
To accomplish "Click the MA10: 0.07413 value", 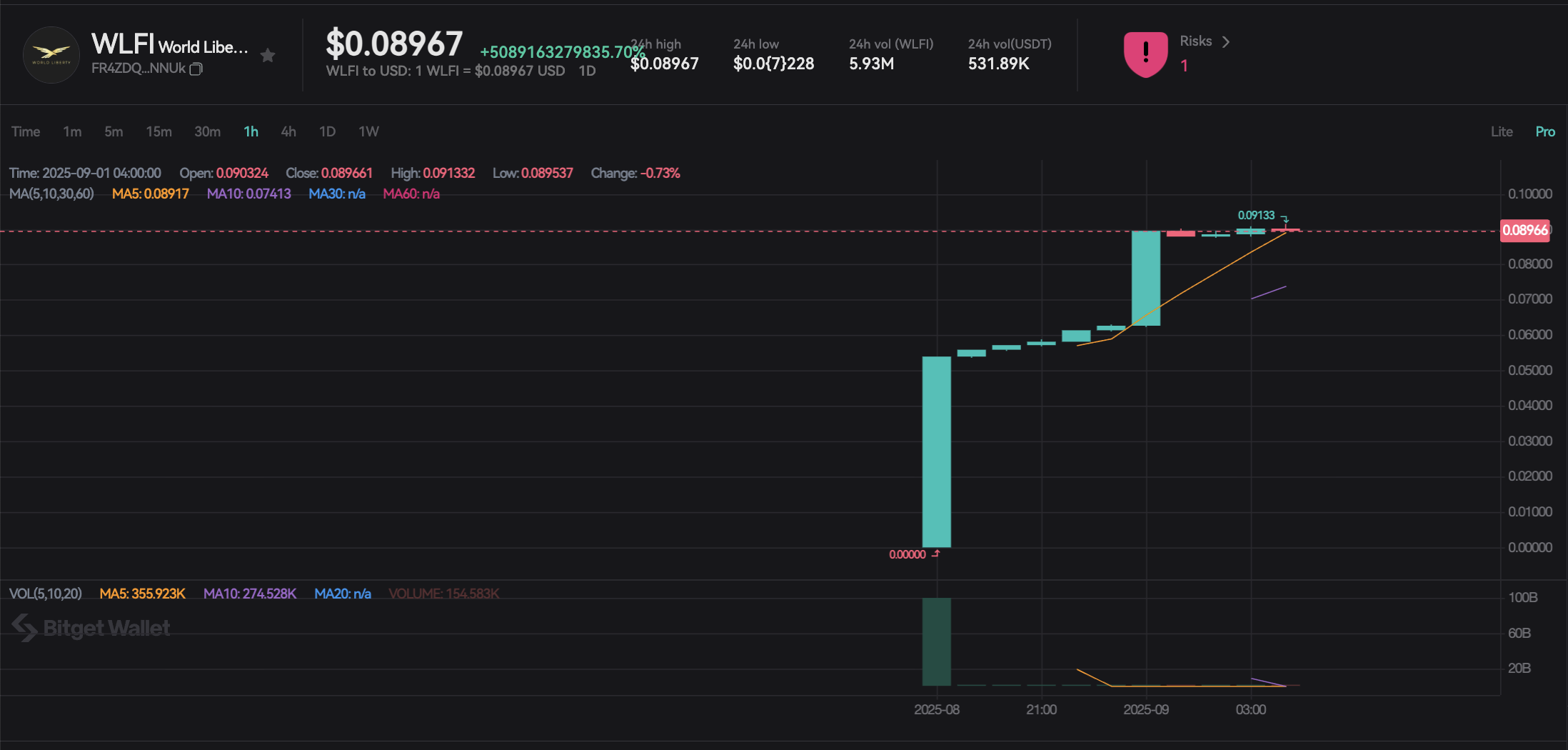I will click(x=248, y=194).
